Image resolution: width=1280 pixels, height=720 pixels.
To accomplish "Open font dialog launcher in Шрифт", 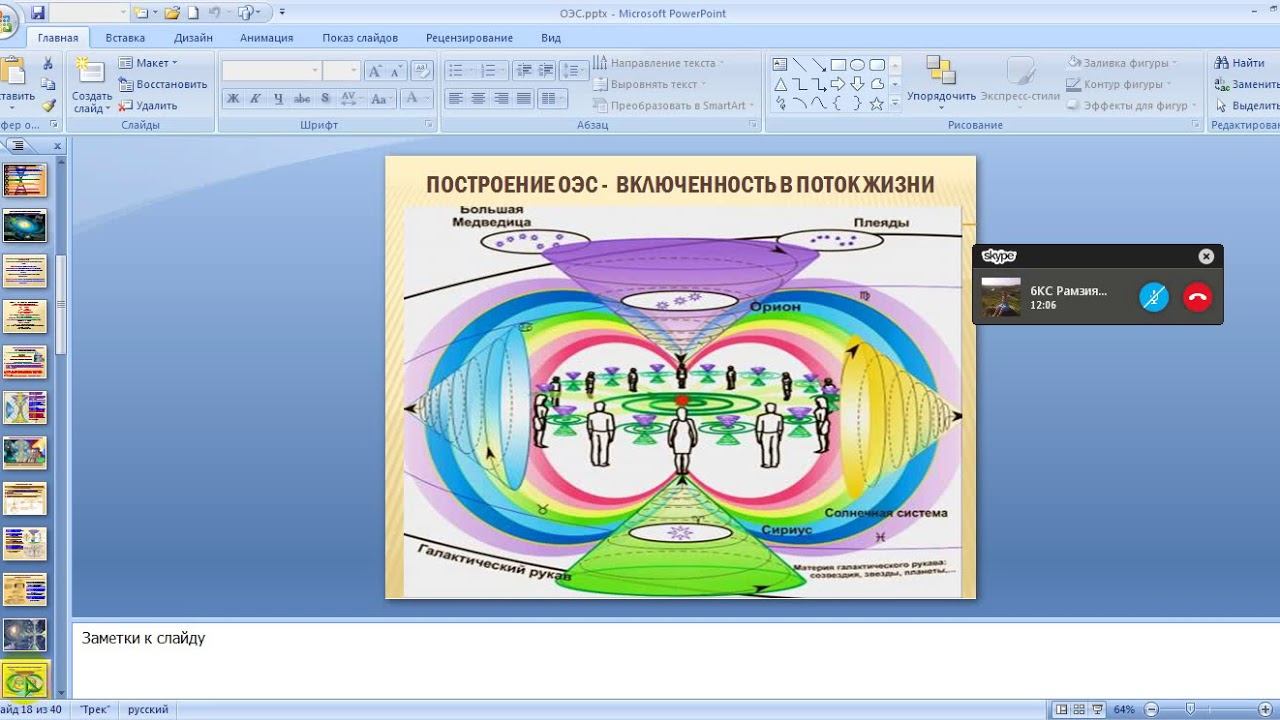I will click(428, 125).
